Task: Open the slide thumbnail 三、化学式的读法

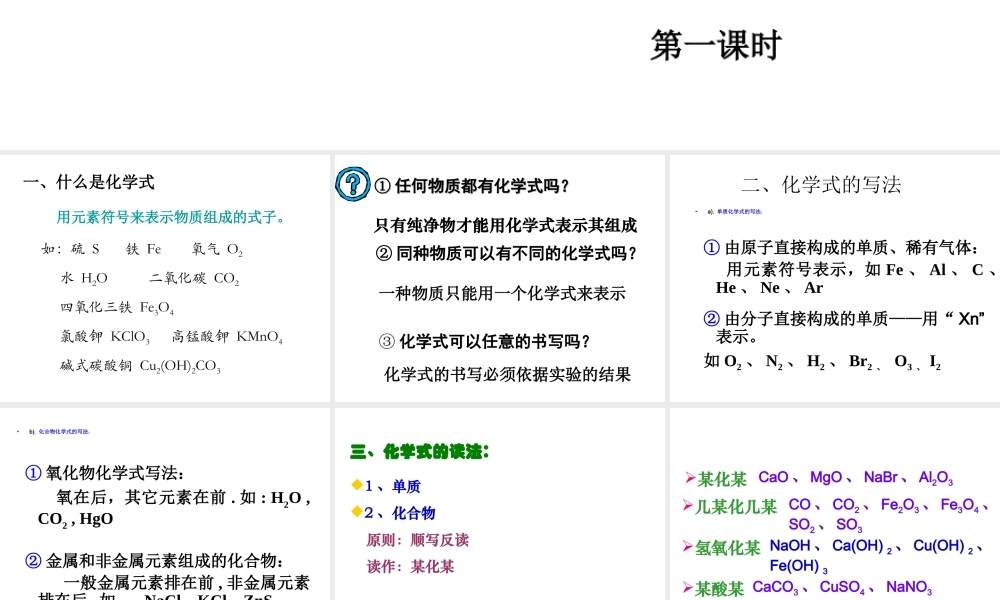Action: pyautogui.click(x=499, y=504)
